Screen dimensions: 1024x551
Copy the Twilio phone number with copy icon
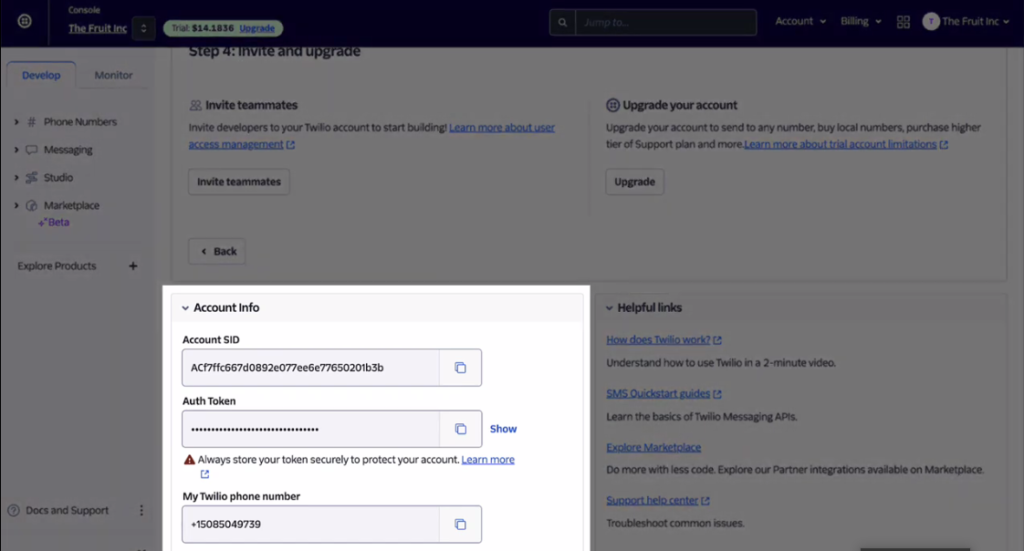[460, 524]
